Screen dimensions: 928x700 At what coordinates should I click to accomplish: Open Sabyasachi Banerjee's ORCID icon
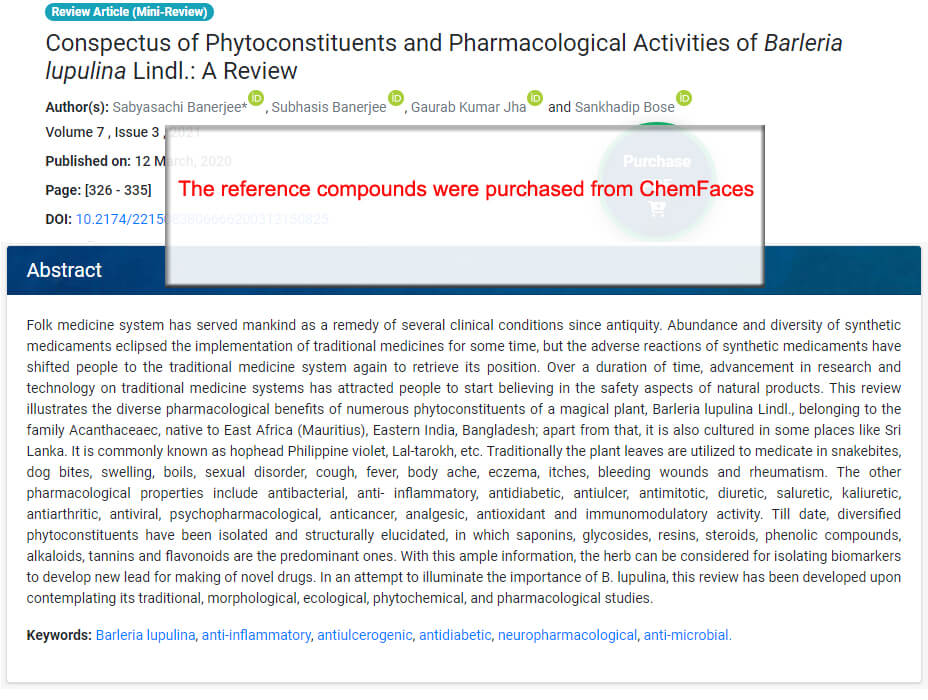pyautogui.click(x=256, y=98)
